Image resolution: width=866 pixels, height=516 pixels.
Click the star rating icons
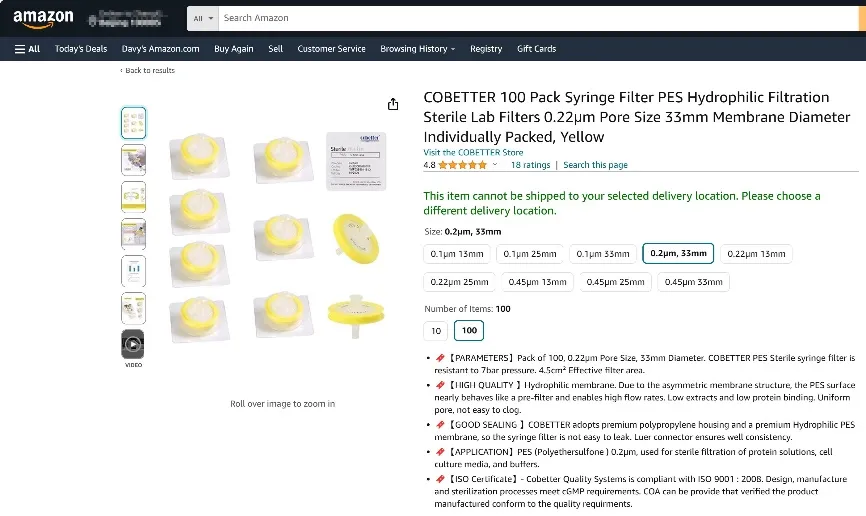463,165
